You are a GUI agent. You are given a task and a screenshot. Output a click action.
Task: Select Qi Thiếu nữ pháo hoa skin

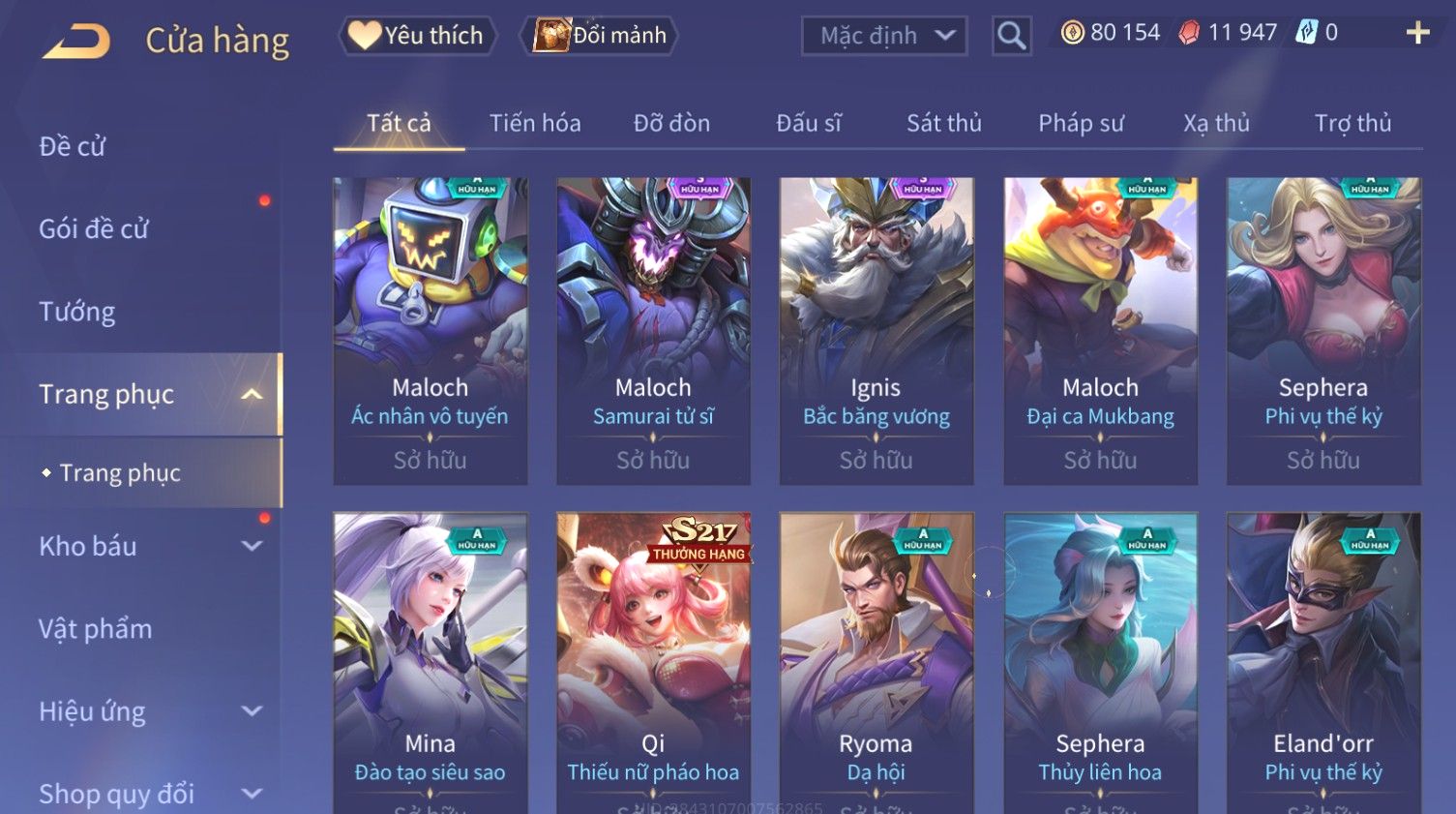(653, 663)
